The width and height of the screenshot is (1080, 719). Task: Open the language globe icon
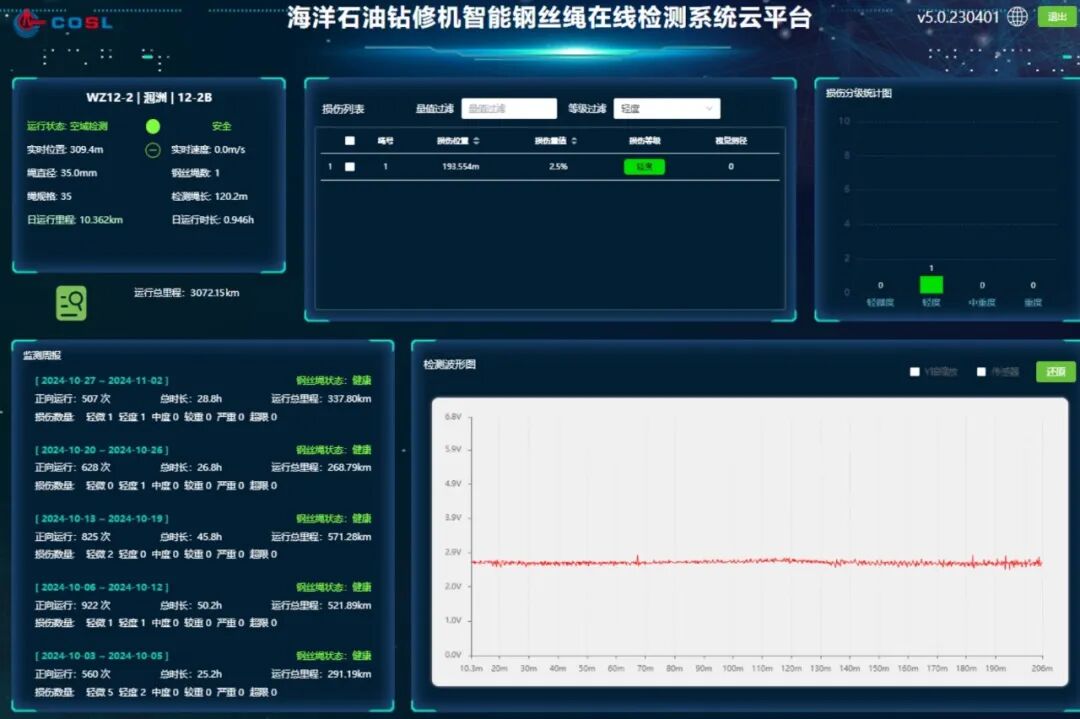pyautogui.click(x=1016, y=16)
